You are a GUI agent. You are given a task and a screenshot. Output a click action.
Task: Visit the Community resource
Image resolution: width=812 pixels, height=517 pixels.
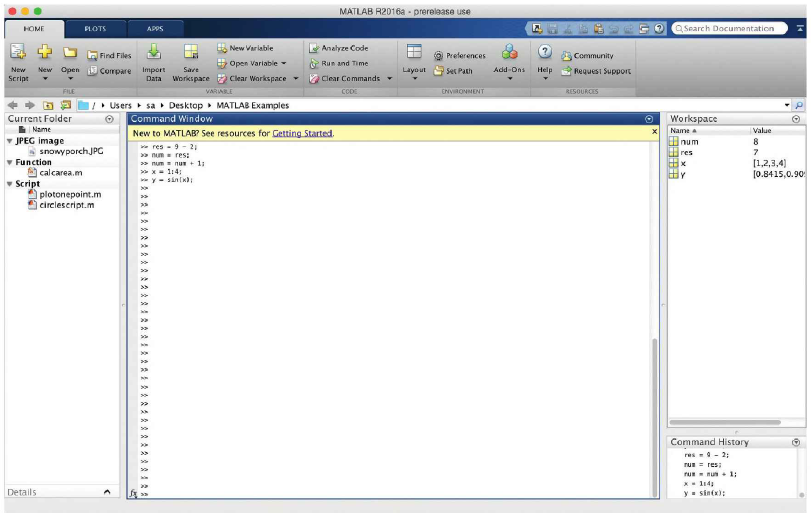[587, 56]
